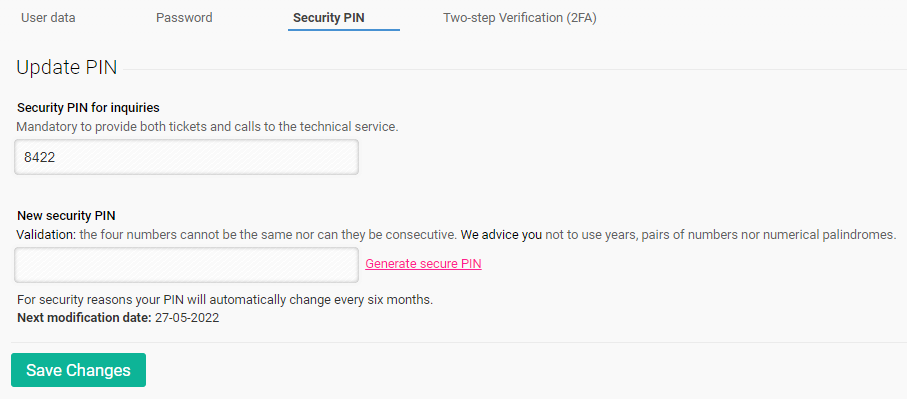Click the Update PIN section heading
907x399 pixels.
pos(67,68)
